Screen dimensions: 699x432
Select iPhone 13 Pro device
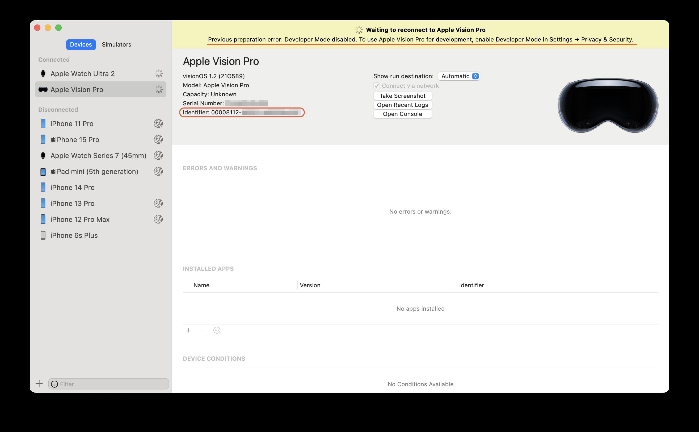[100, 203]
